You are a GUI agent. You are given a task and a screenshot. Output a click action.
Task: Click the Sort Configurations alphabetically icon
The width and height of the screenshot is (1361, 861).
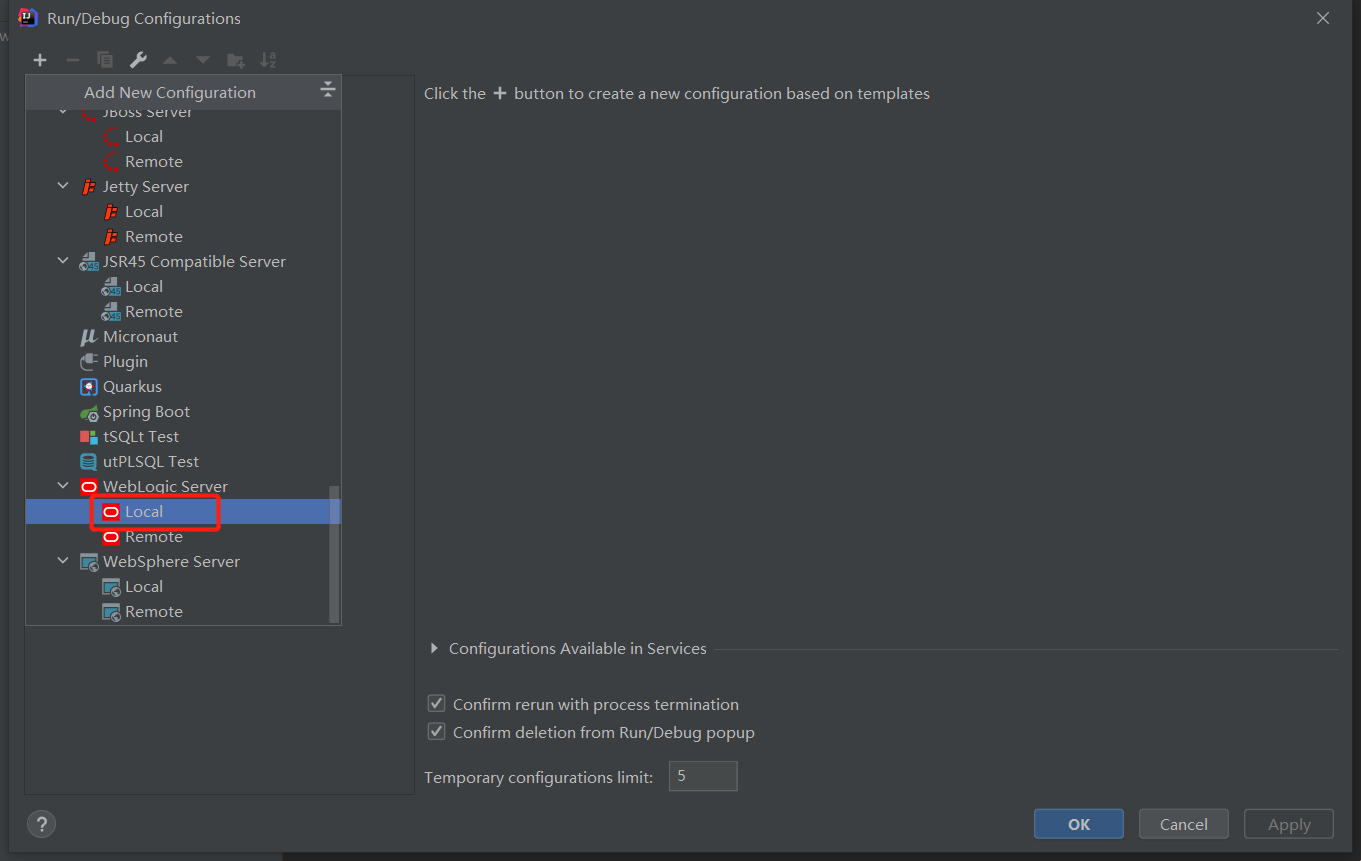click(268, 60)
